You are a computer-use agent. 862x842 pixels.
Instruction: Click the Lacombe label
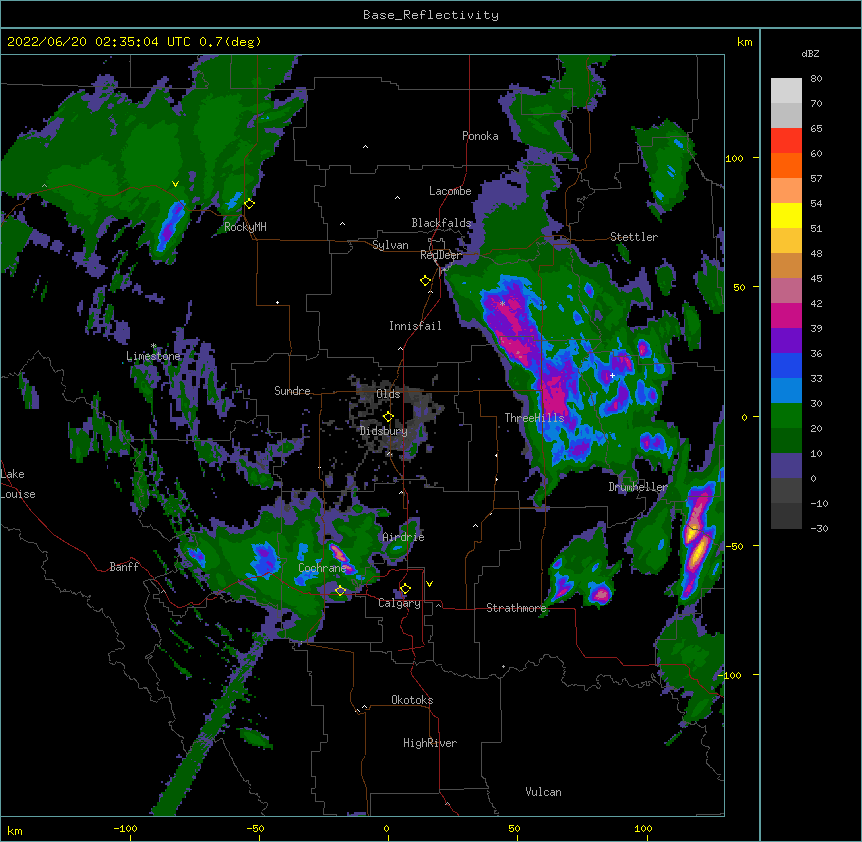450,191
